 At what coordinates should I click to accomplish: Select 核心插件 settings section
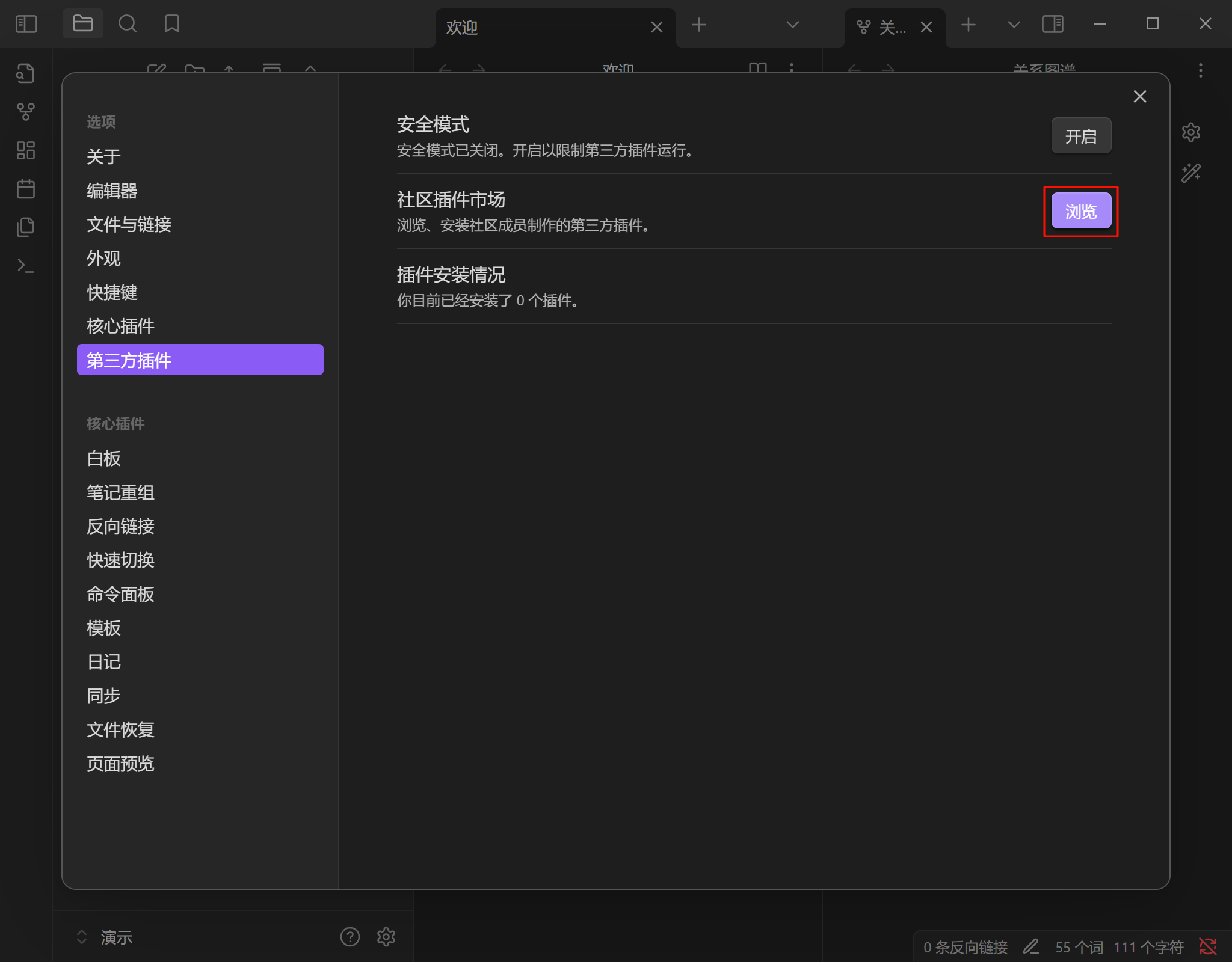click(120, 326)
